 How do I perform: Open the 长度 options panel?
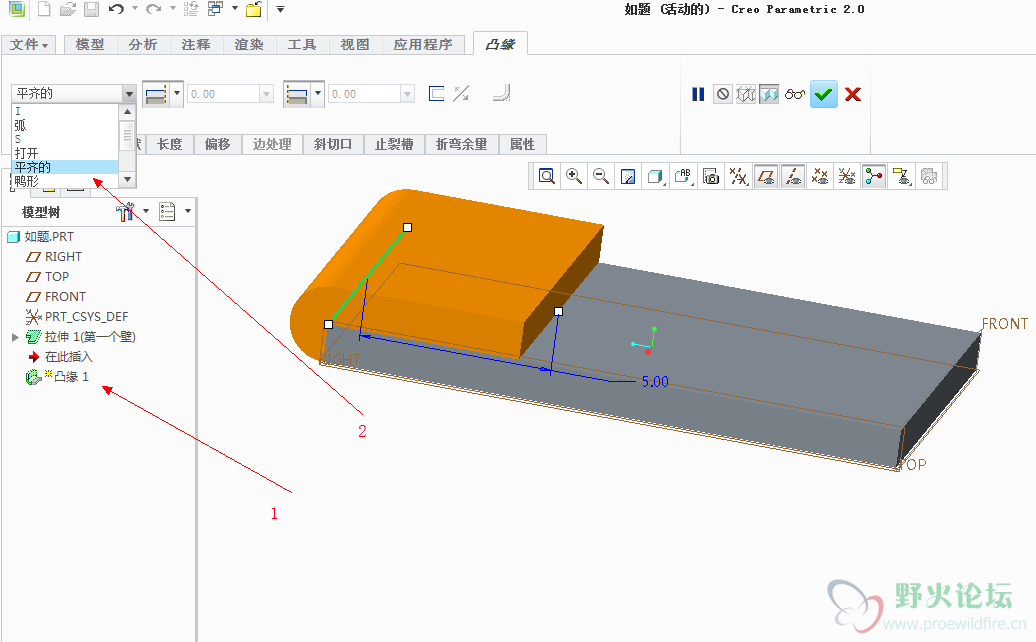[x=169, y=144]
